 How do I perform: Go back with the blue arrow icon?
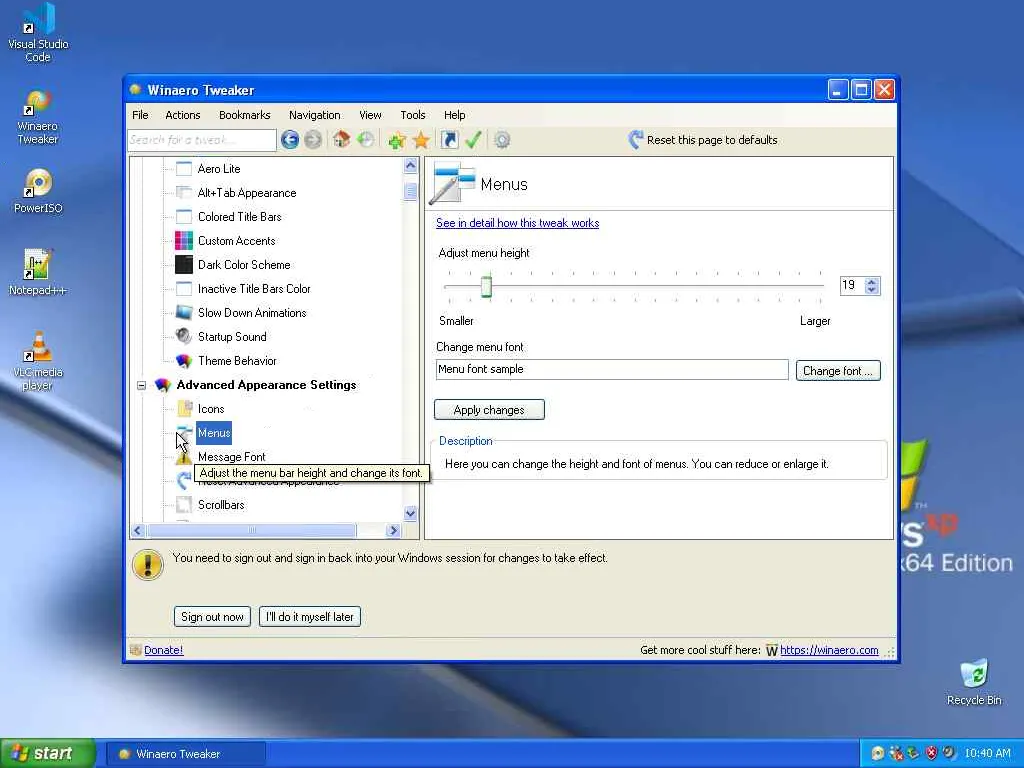[290, 140]
